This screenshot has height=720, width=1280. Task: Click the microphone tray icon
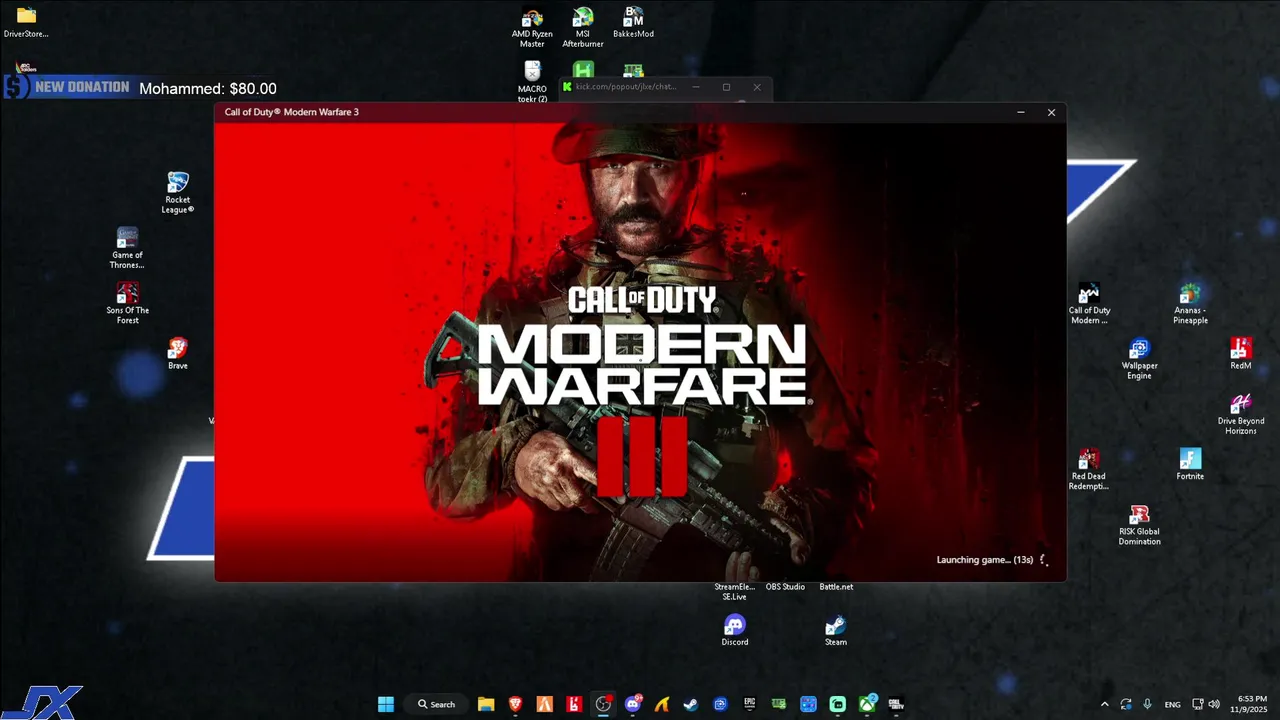click(x=1148, y=704)
